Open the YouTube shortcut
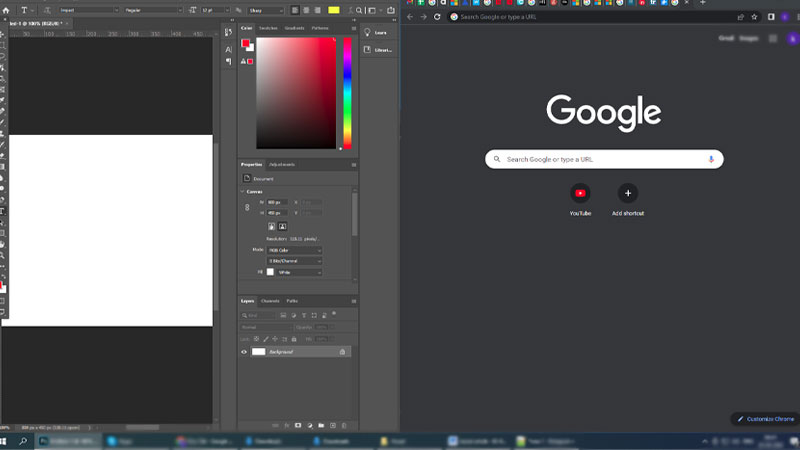The height and width of the screenshot is (450, 800). tap(580, 199)
